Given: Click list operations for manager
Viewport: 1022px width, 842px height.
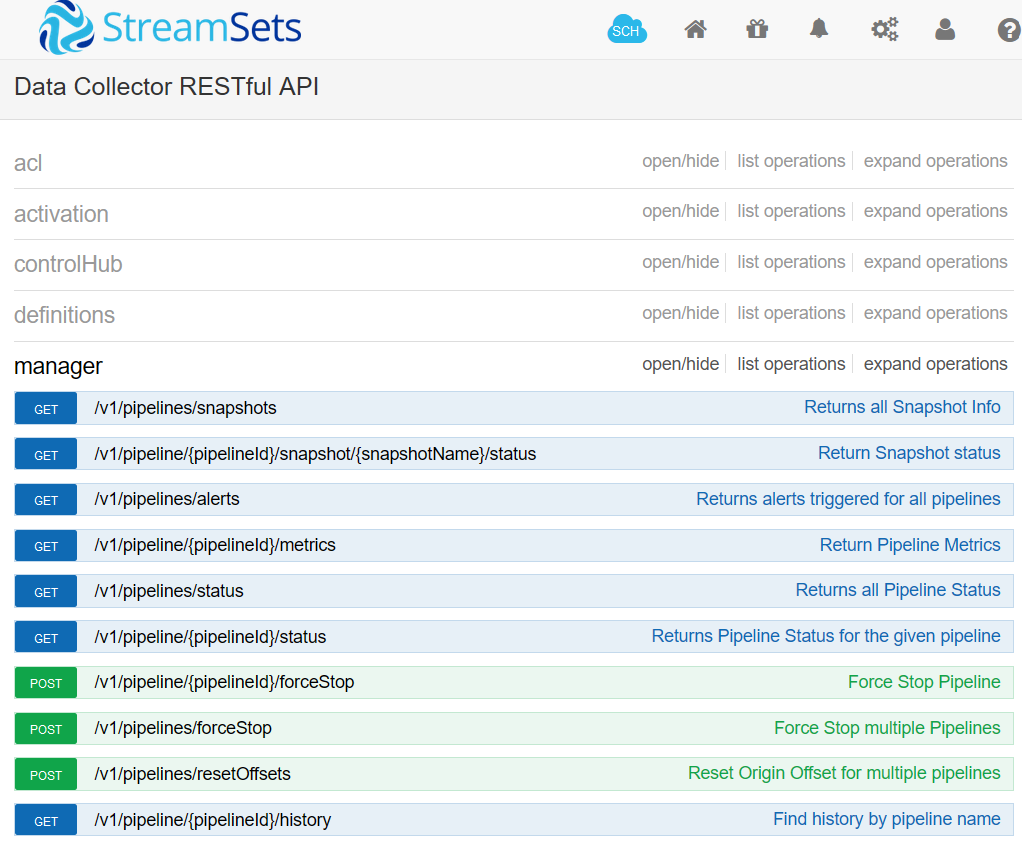Looking at the screenshot, I should [791, 364].
